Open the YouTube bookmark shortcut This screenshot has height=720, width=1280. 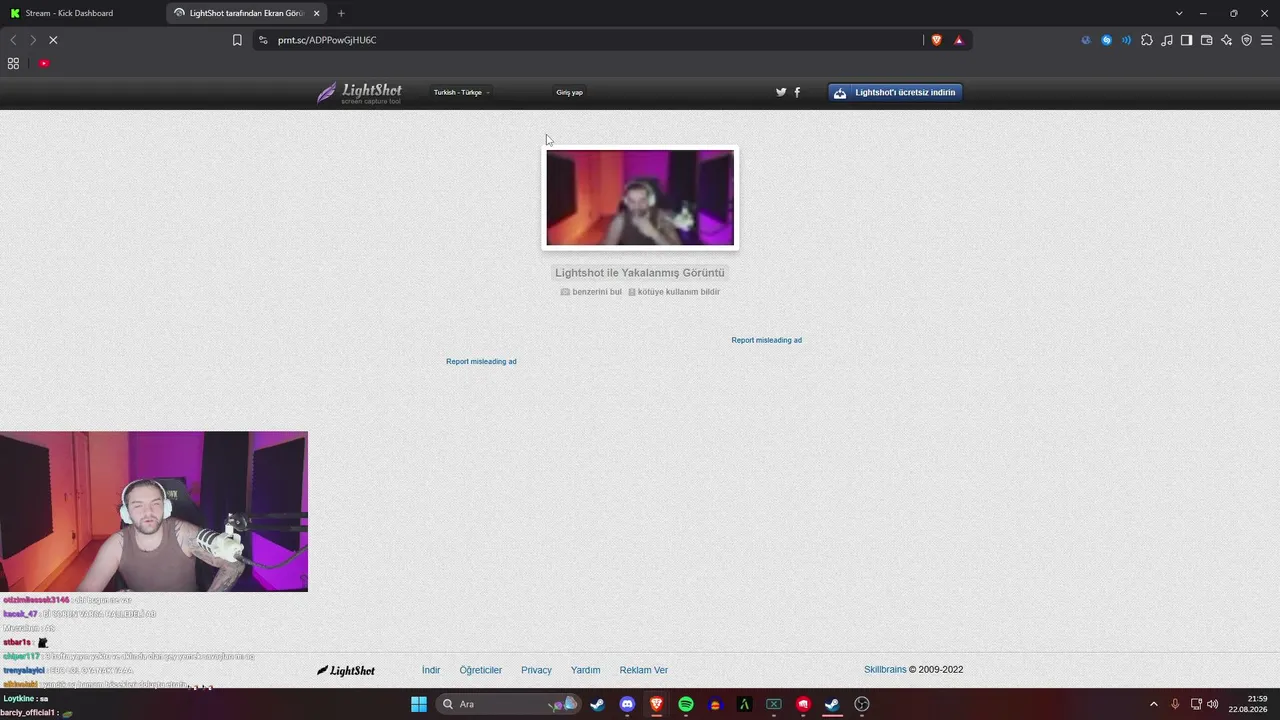pos(44,63)
